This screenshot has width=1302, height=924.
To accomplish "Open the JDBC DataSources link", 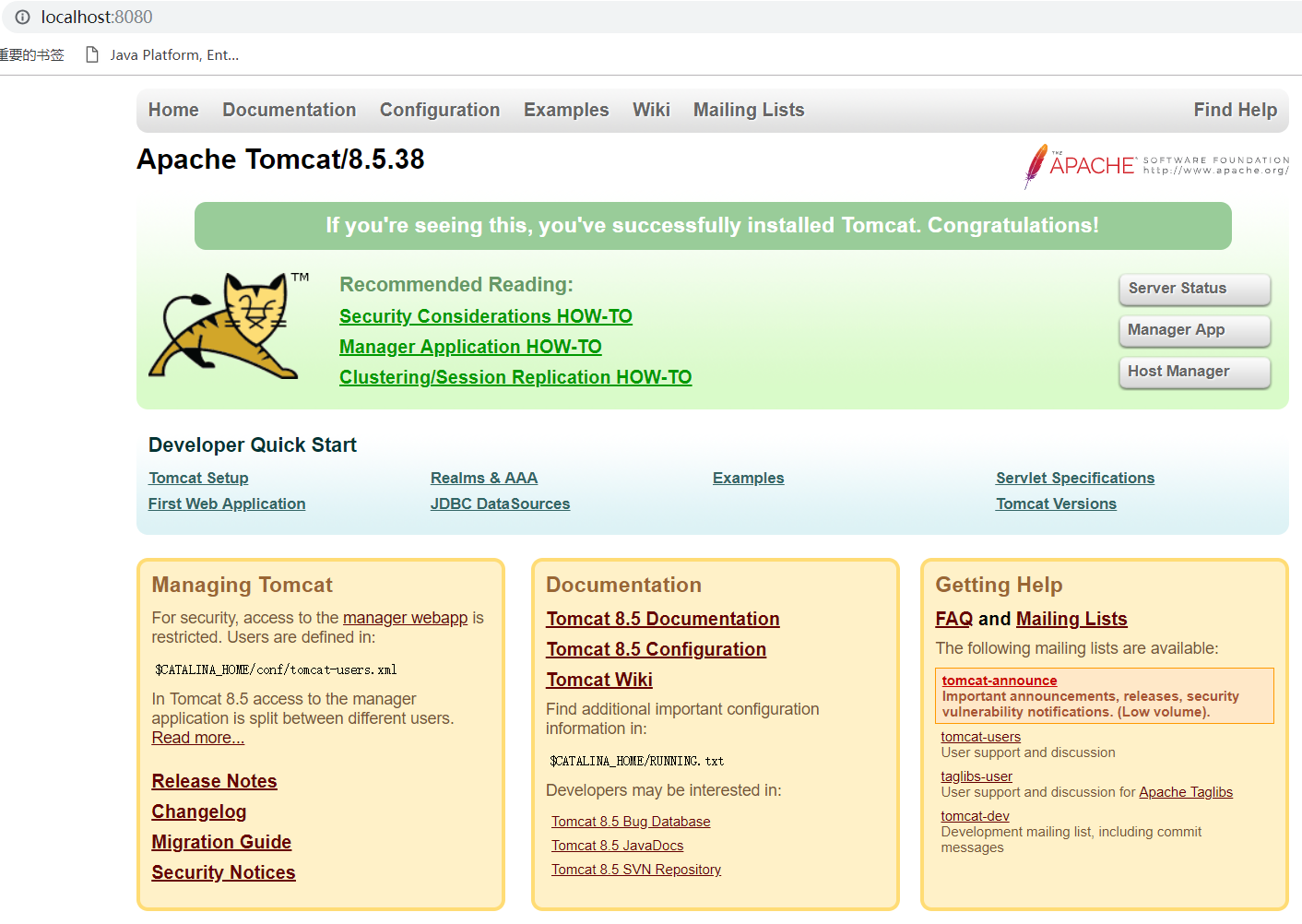I will 500,503.
